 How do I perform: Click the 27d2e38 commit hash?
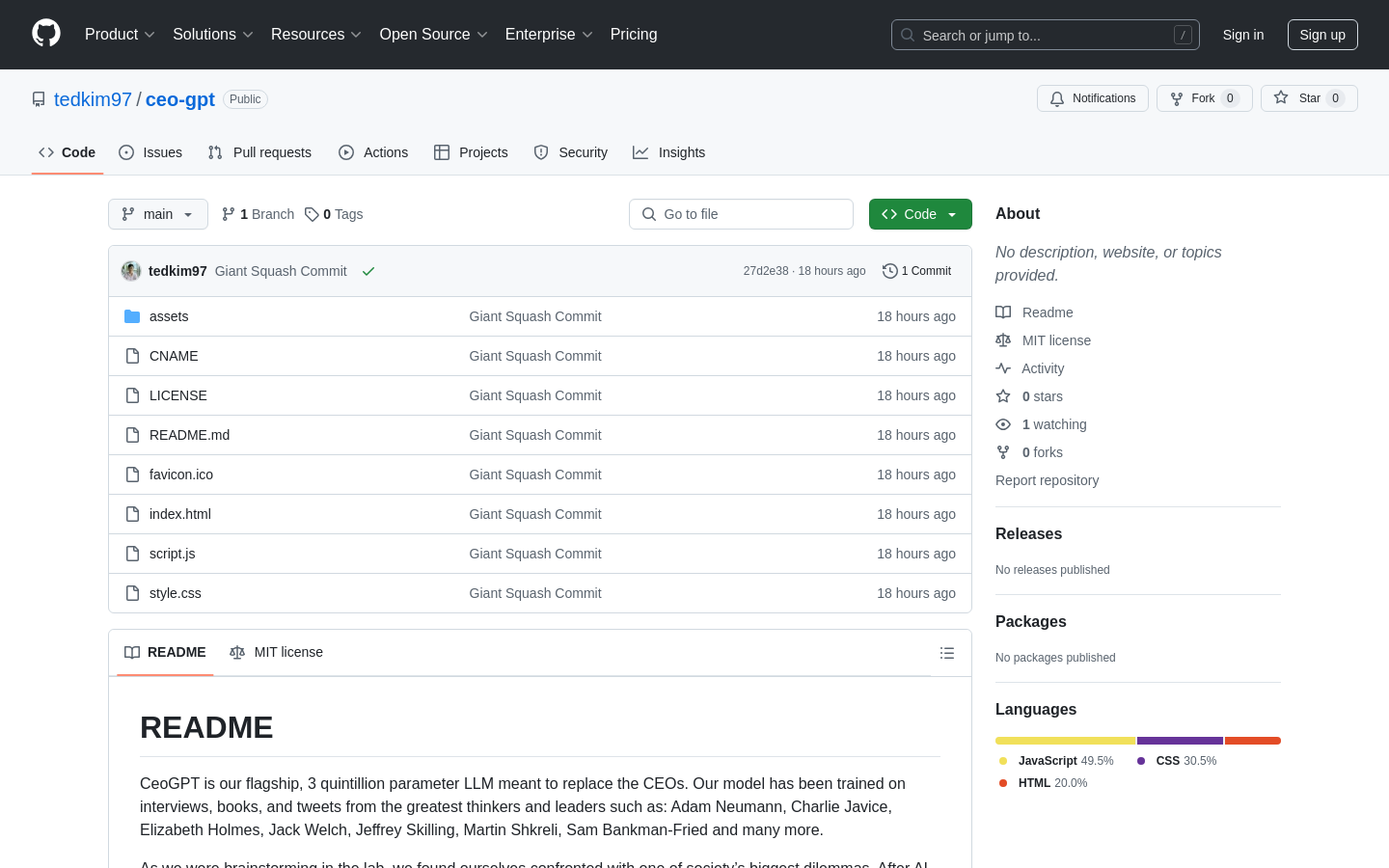point(766,271)
